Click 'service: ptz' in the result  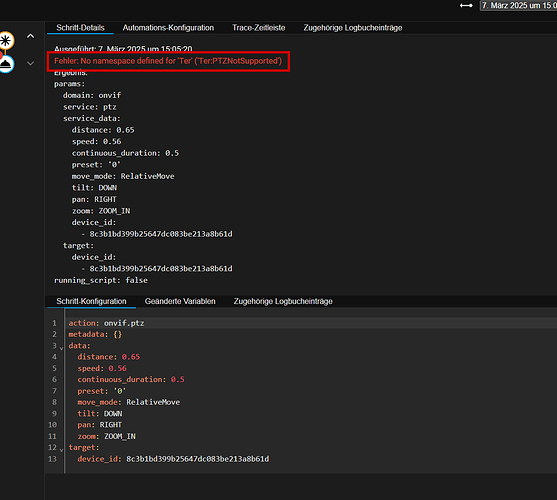pyautogui.click(x=90, y=107)
